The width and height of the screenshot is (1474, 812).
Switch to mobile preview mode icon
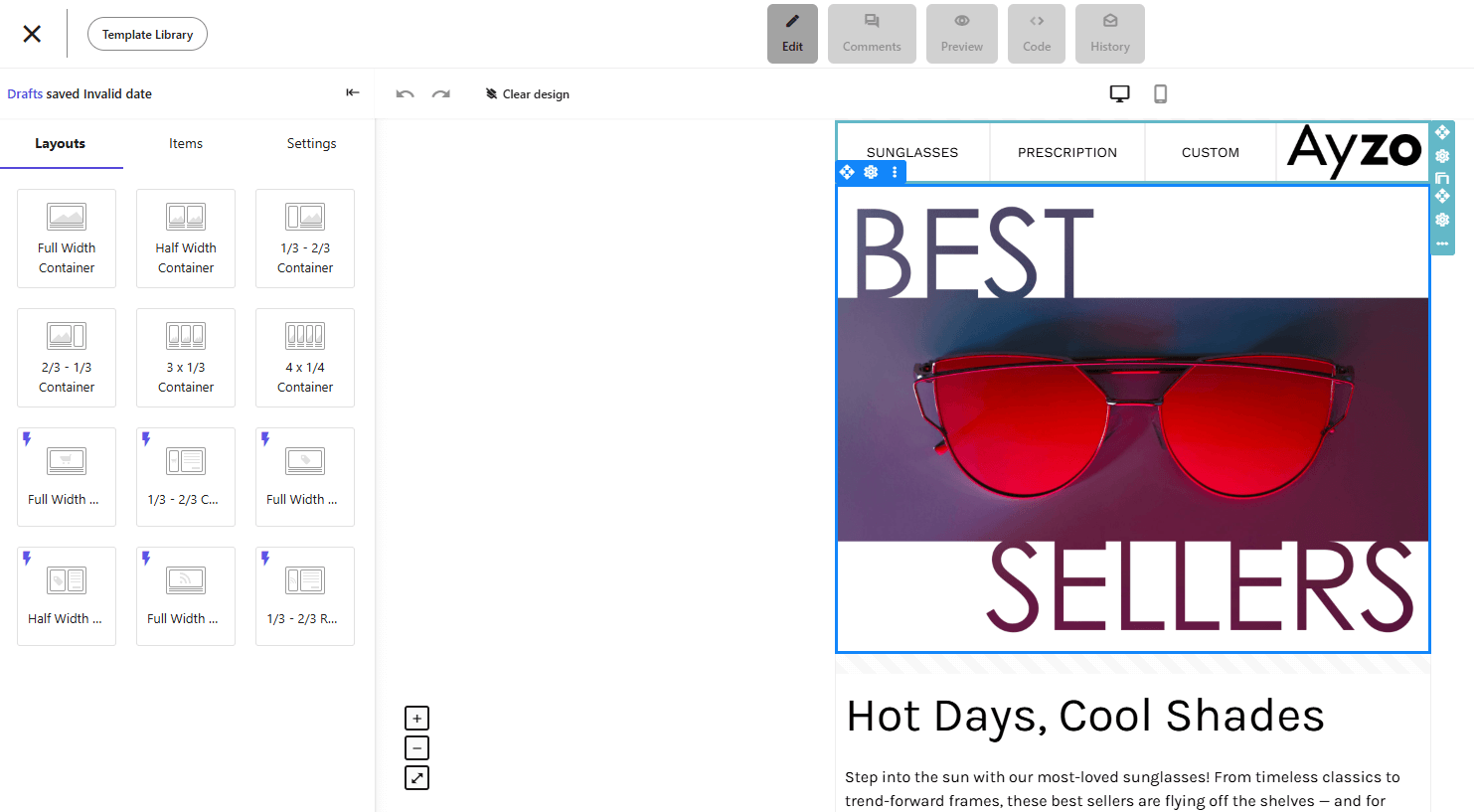click(1160, 92)
